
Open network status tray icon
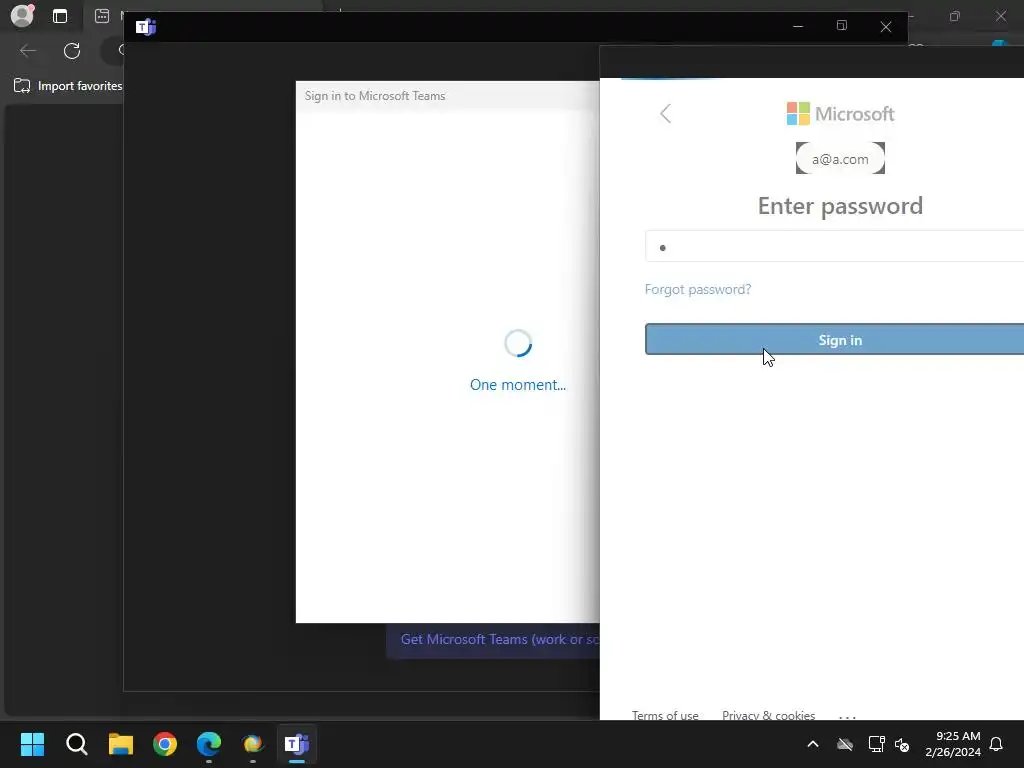pos(876,744)
